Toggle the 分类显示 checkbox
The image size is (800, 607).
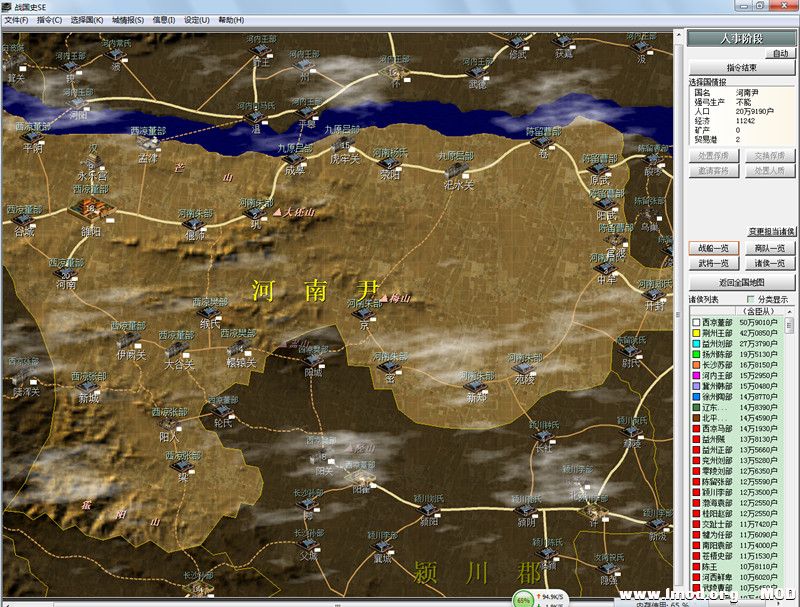pos(751,299)
